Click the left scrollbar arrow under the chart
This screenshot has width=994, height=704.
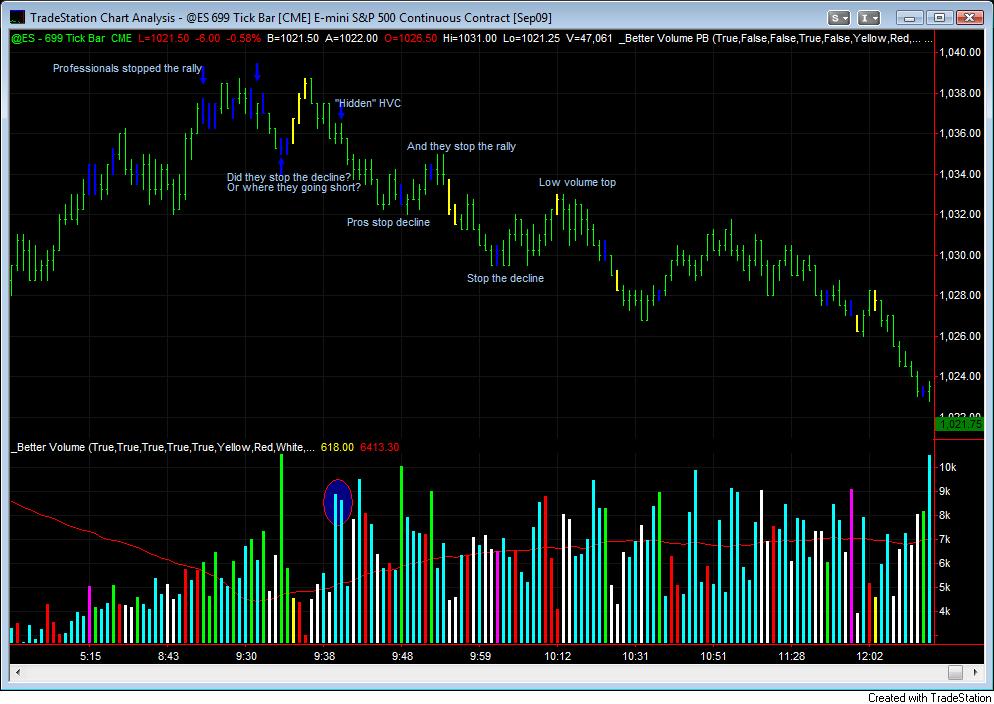(x=17, y=672)
